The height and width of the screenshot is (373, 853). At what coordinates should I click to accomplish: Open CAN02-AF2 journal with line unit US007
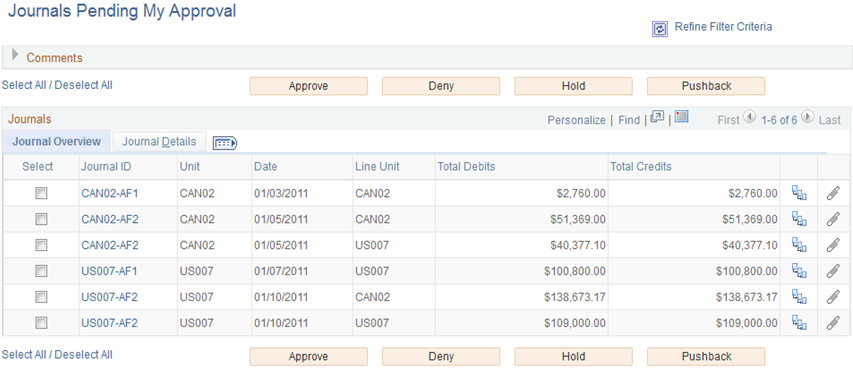(x=109, y=245)
